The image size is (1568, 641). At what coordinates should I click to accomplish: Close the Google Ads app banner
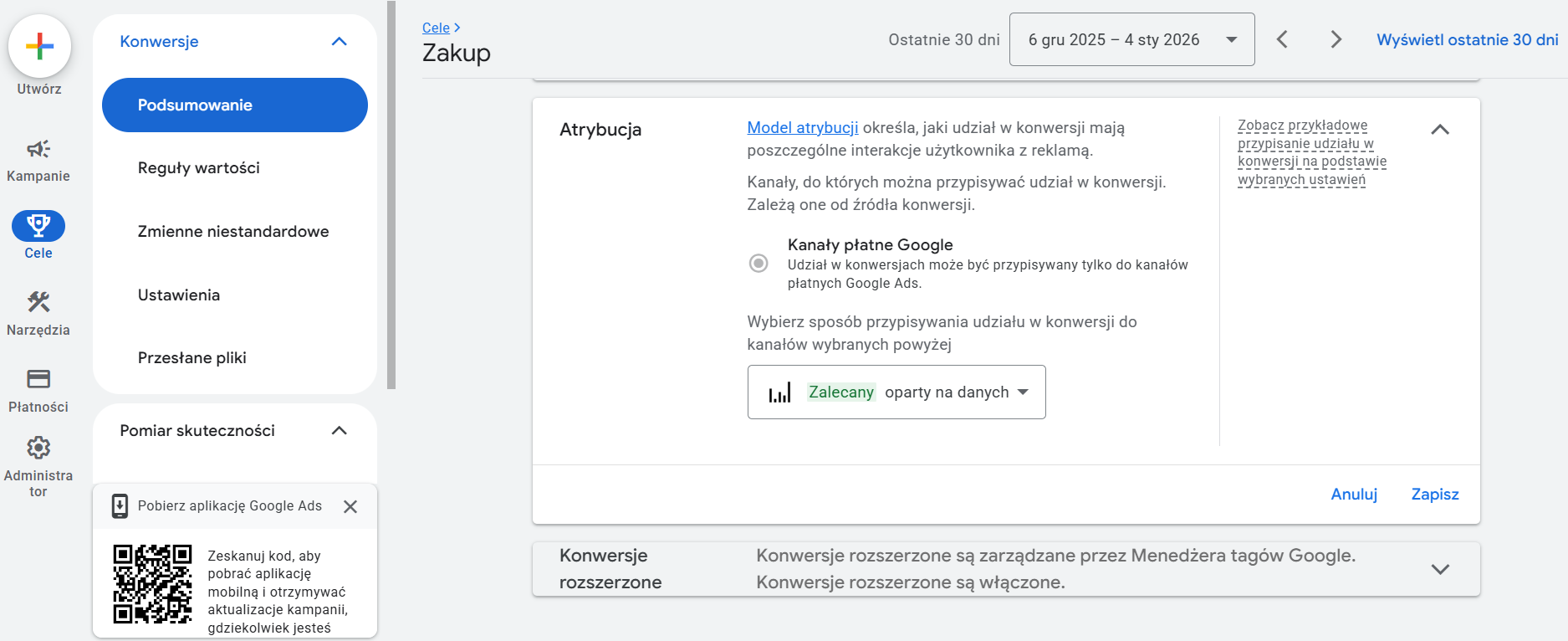coord(350,506)
